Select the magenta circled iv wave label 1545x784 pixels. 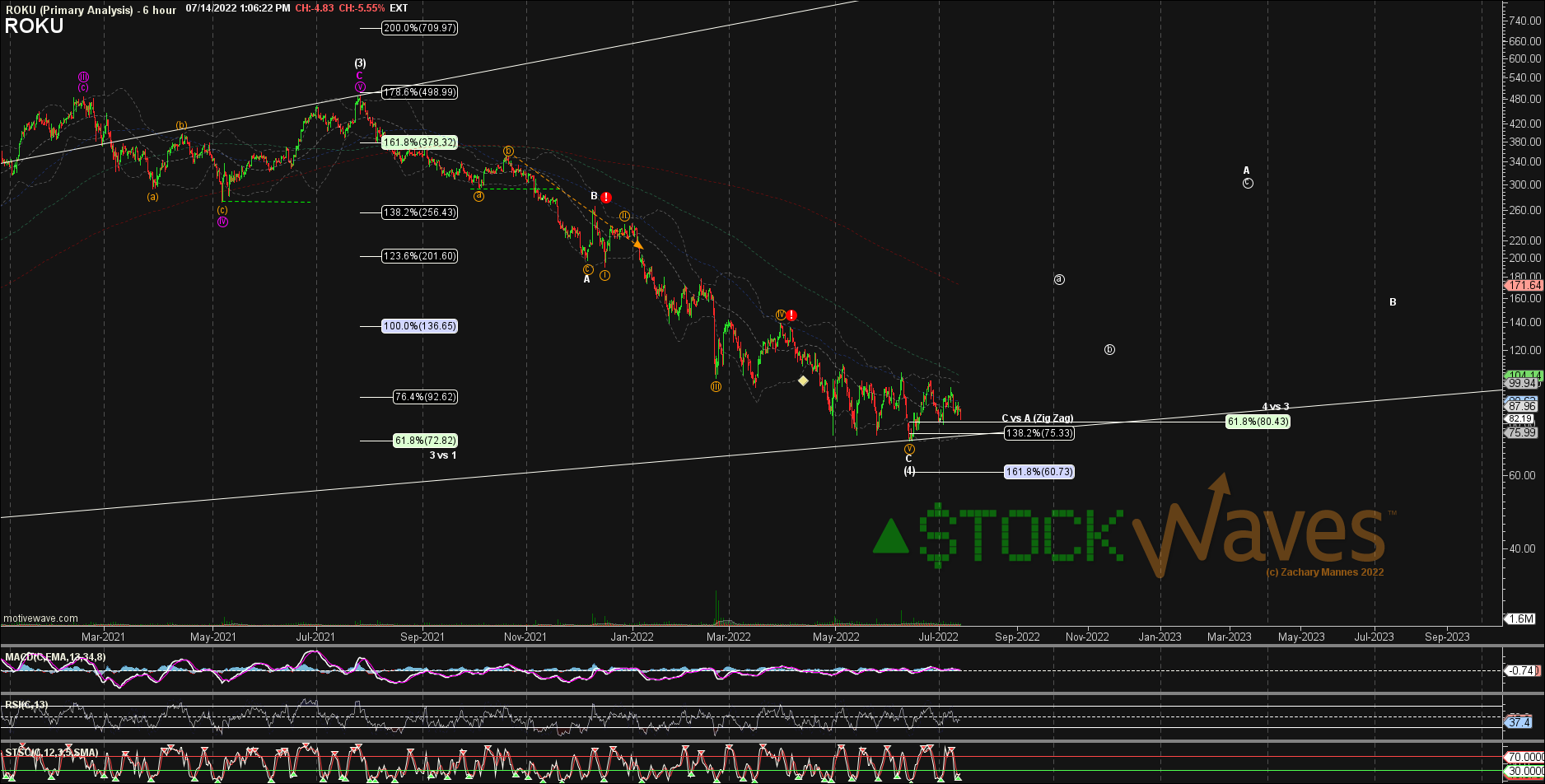[x=222, y=222]
